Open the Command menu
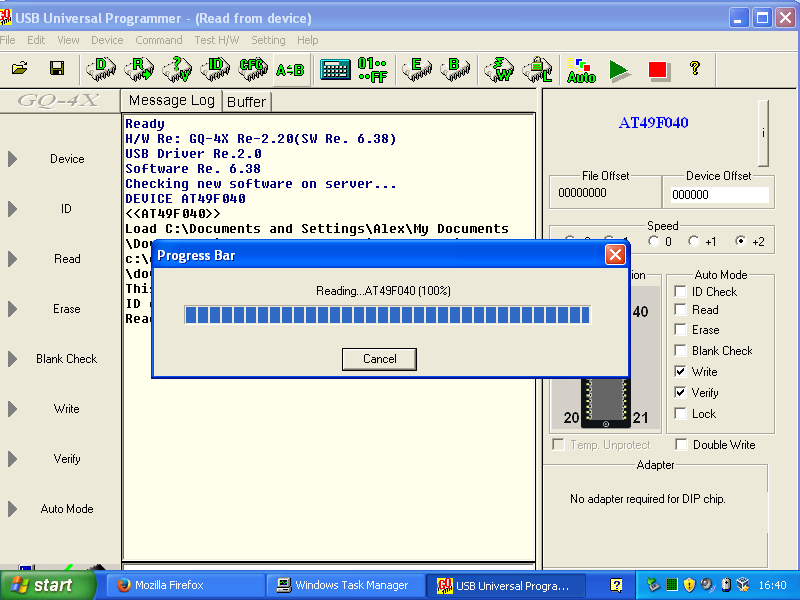Screen dimensions: 800x600 coord(158,40)
